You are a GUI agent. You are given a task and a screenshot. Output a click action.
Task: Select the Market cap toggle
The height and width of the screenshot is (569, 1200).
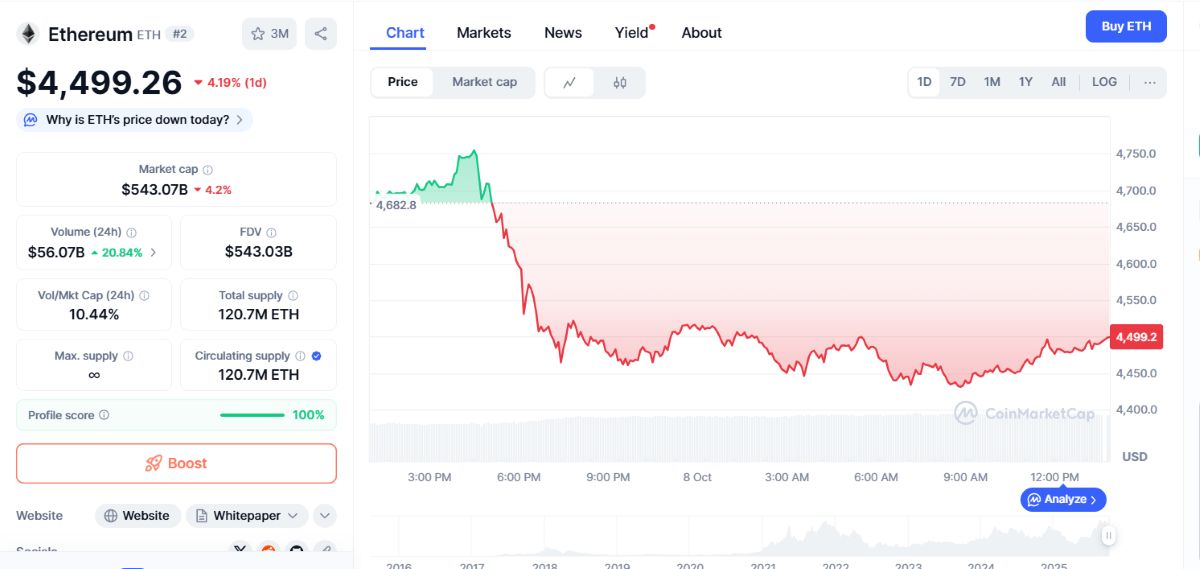click(485, 82)
